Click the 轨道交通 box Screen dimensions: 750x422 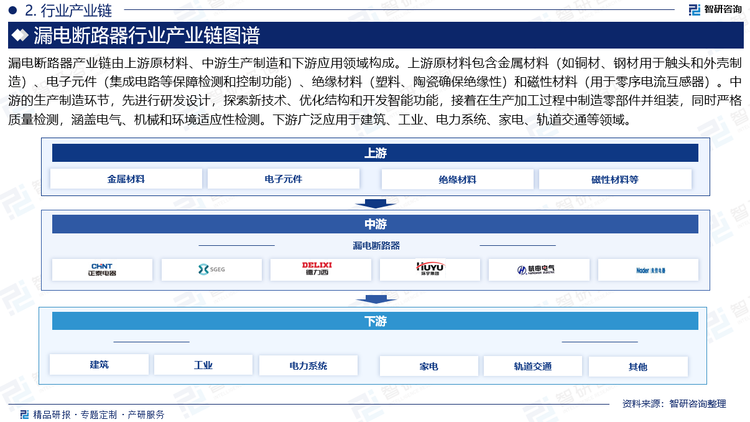click(533, 366)
